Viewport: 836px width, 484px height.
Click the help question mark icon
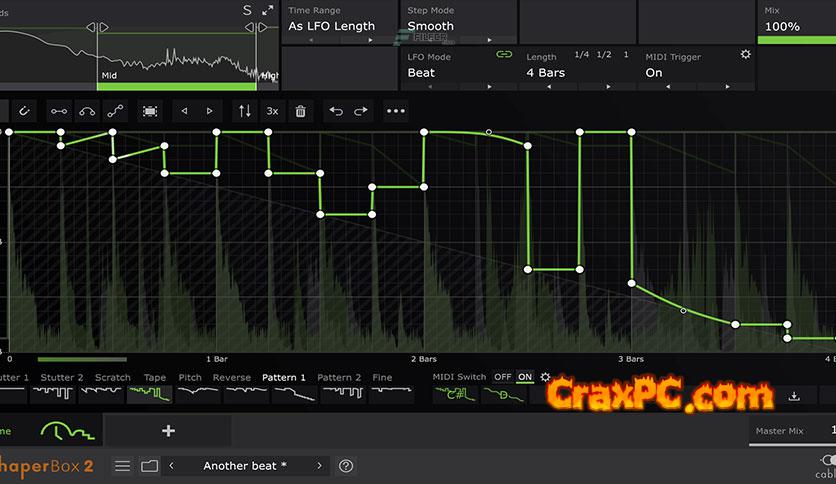tap(346, 466)
